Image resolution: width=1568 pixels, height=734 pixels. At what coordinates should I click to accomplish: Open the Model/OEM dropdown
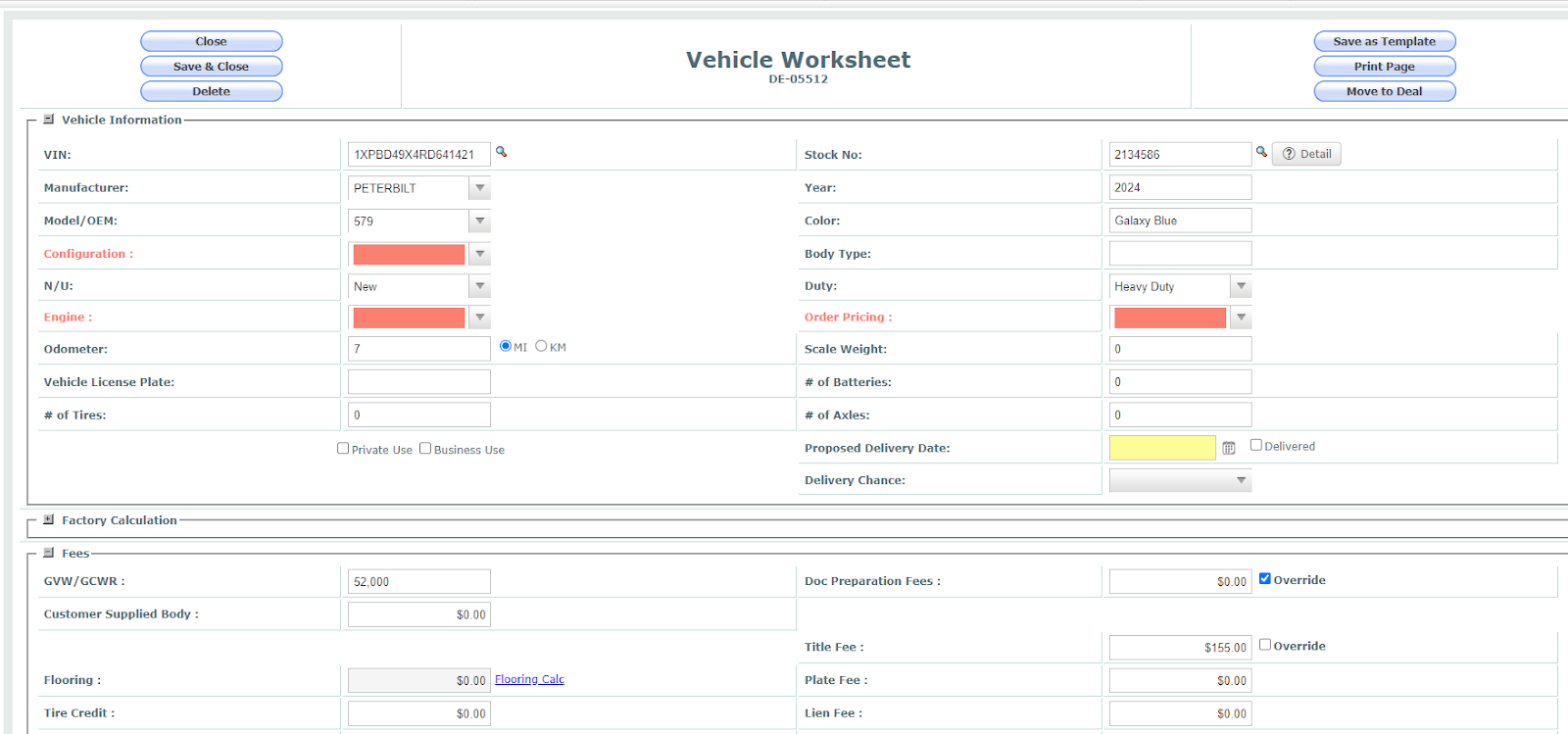pyautogui.click(x=479, y=221)
